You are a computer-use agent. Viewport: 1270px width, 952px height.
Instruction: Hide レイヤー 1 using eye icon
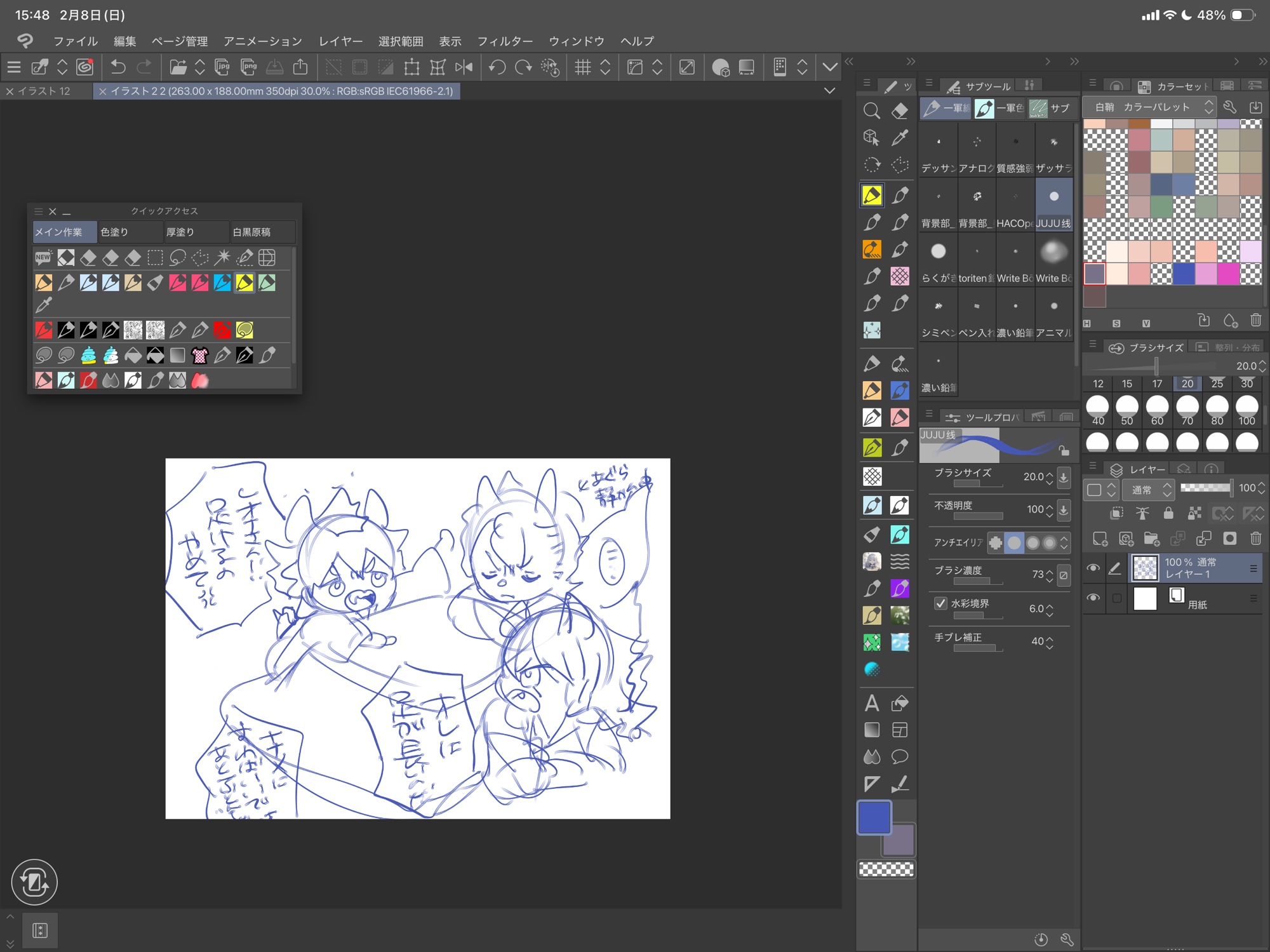[x=1093, y=568]
